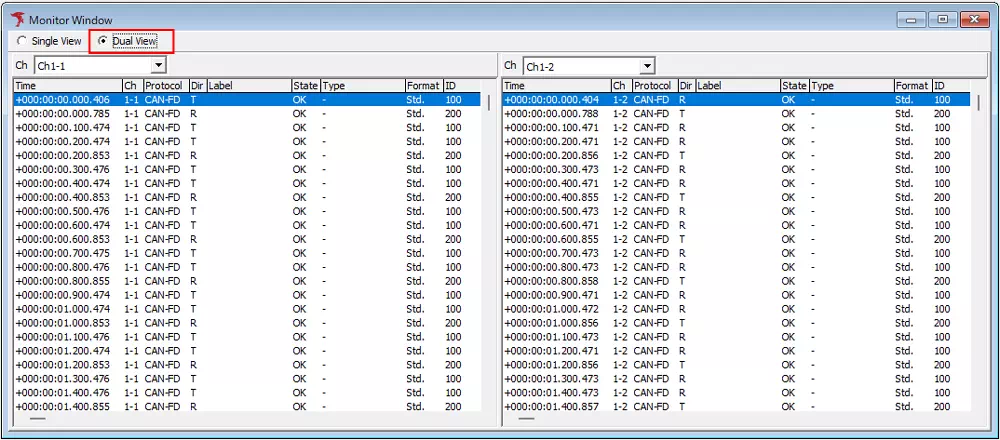Select the Dual View radio button
Viewport: 1000px width, 440px height.
click(103, 41)
